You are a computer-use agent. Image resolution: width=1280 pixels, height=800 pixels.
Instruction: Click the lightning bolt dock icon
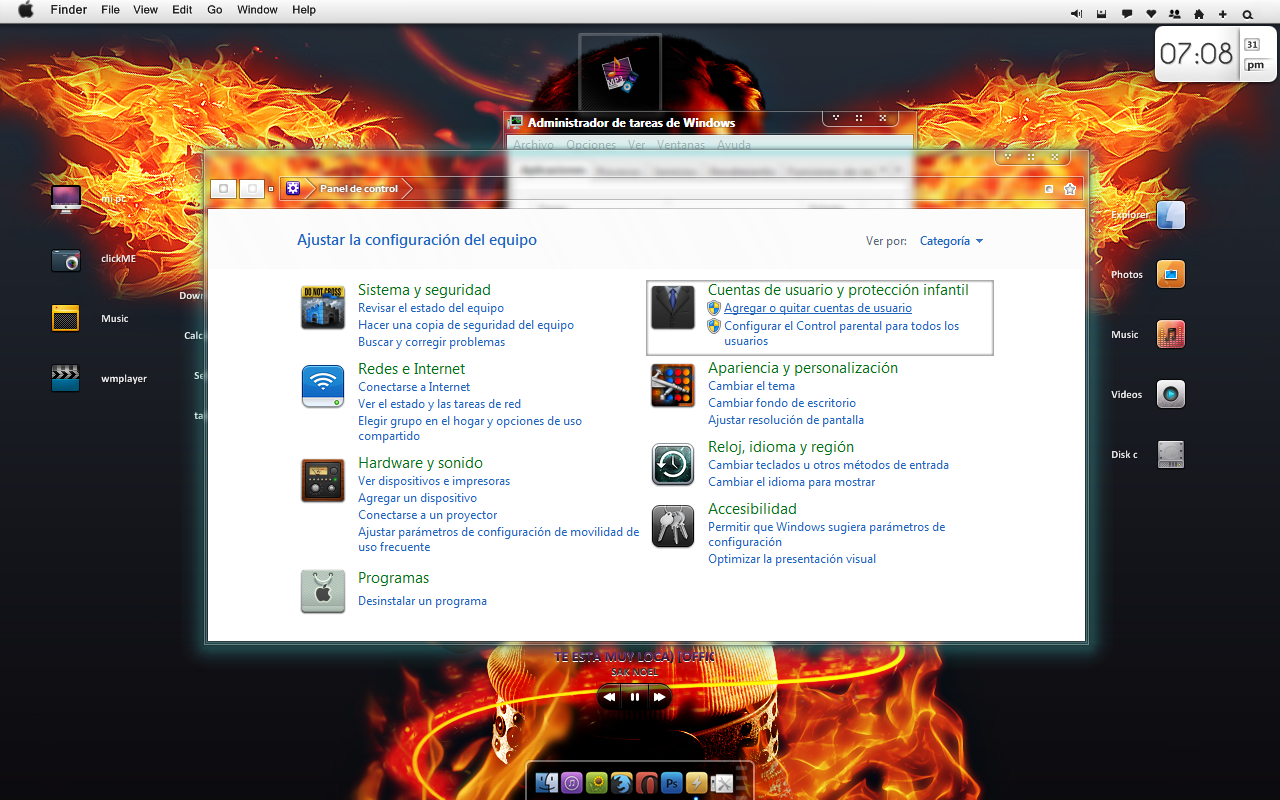[697, 783]
